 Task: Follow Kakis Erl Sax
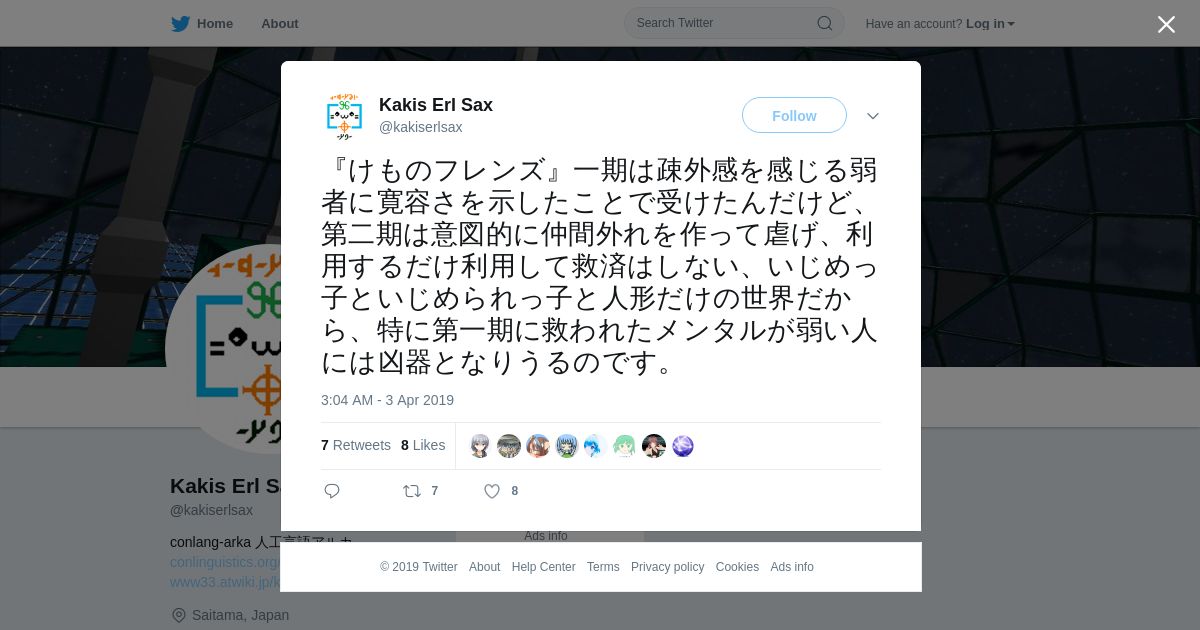point(794,116)
